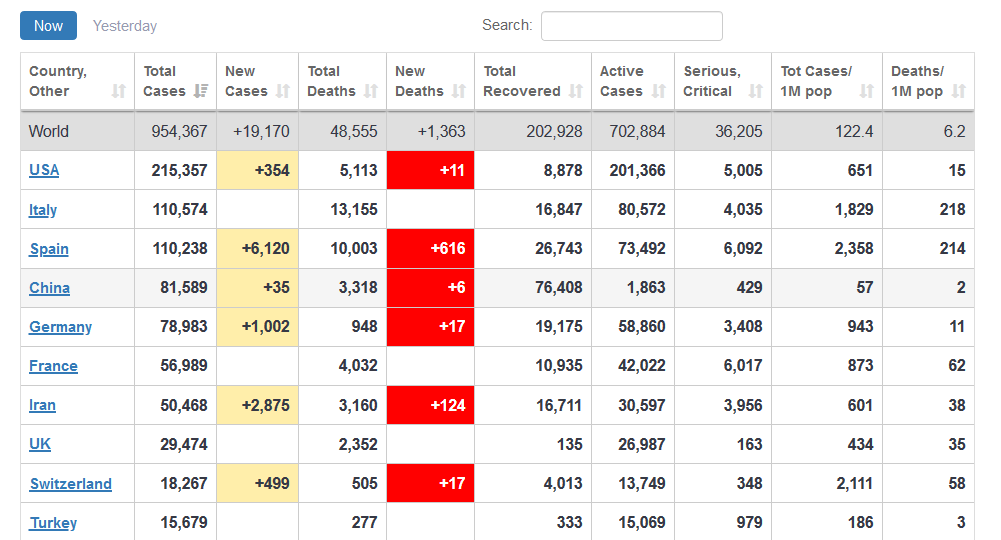The width and height of the screenshot is (1001, 540).
Task: Click Deaths/1M pop sort icon
Action: [x=959, y=91]
